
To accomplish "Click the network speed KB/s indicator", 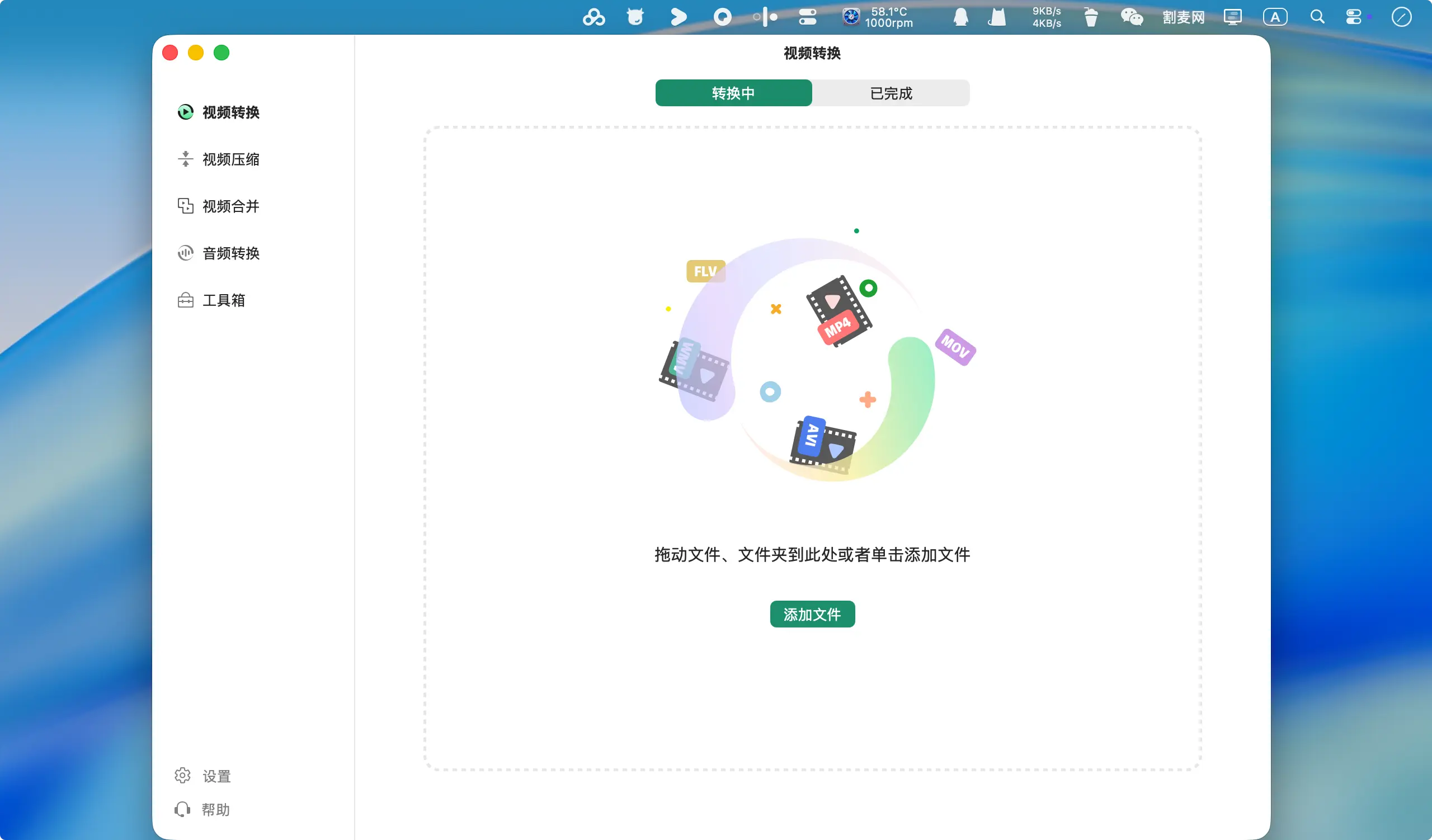I will (x=1046, y=17).
